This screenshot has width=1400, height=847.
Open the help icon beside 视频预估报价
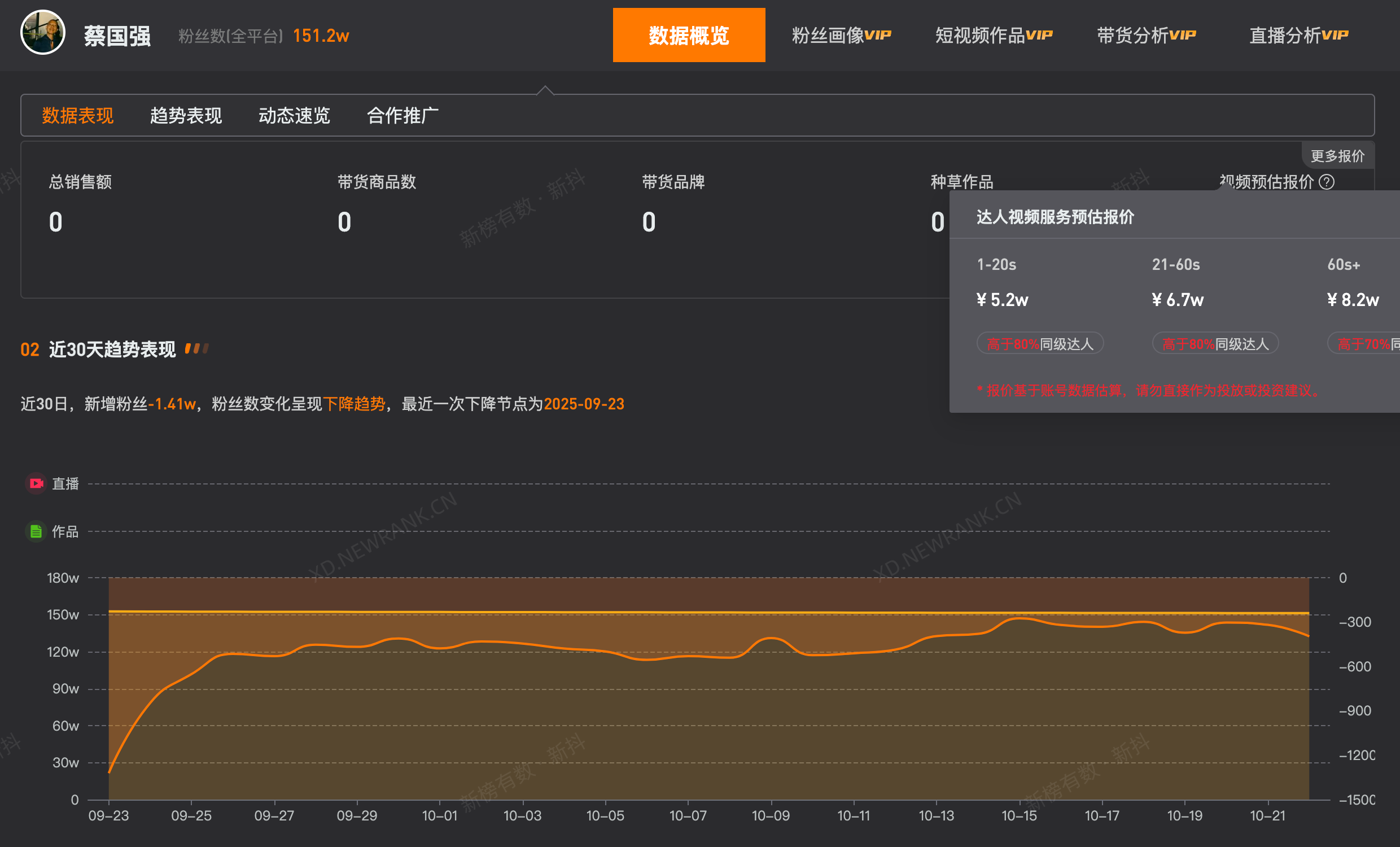point(1326,182)
